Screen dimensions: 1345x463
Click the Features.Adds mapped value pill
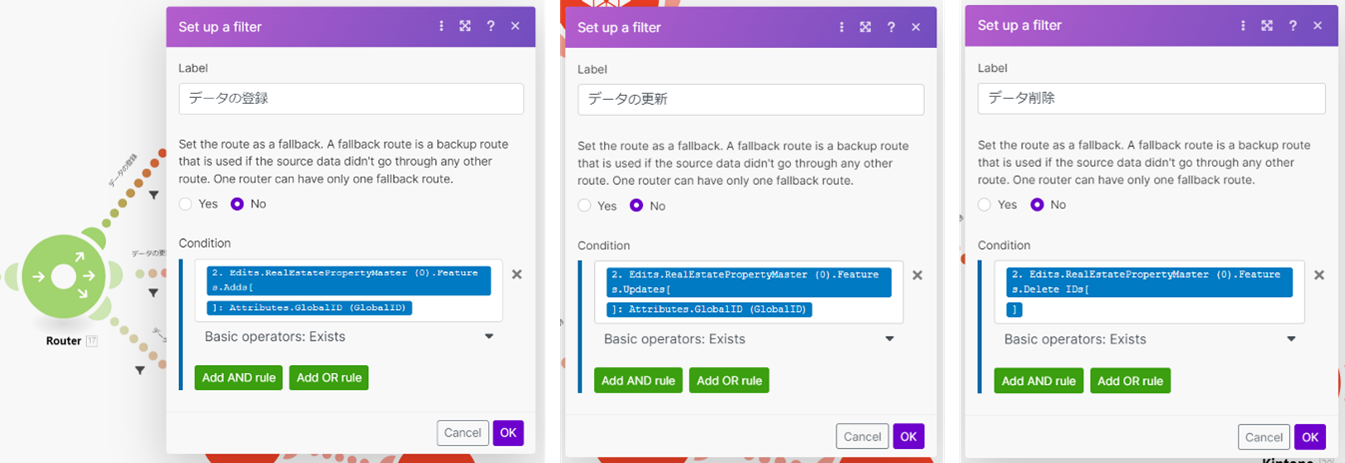point(348,281)
